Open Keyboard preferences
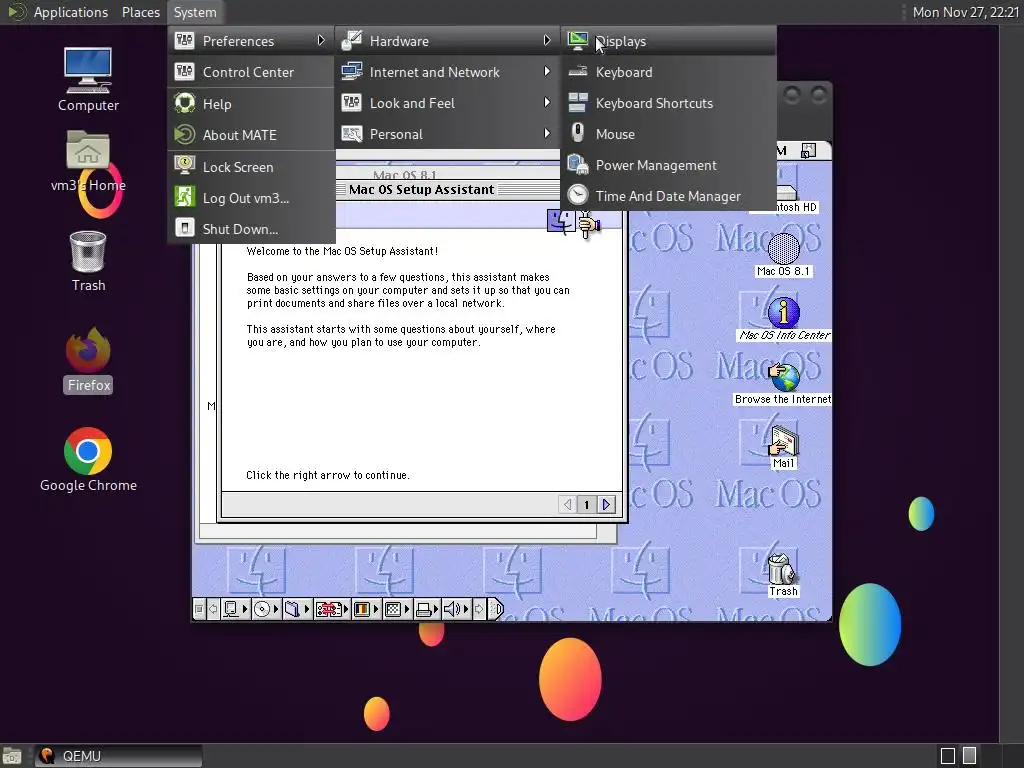Screen dimensions: 1024x768 click(669, 72)
